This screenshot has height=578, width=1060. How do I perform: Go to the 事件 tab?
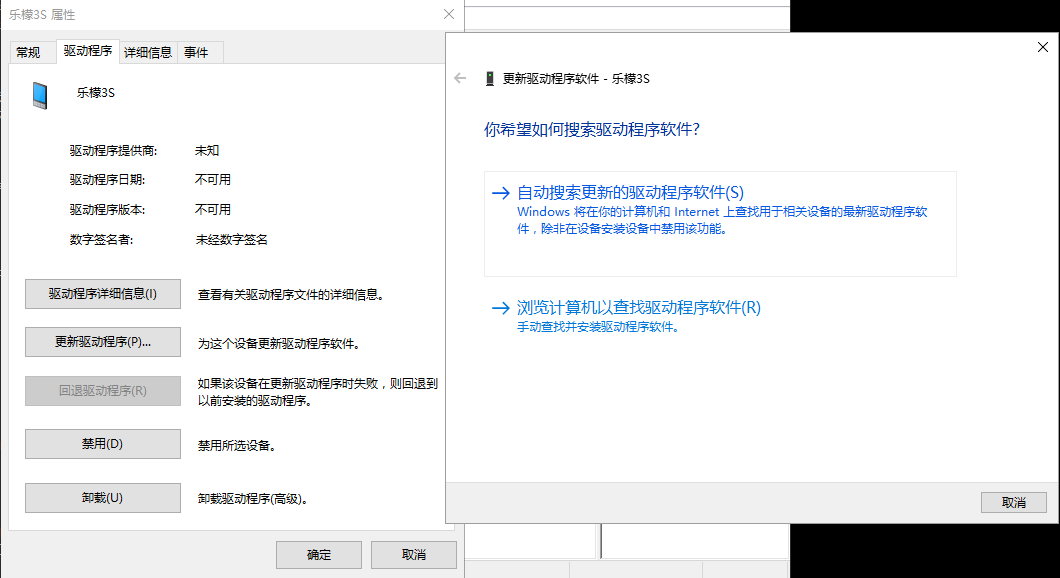pos(196,52)
